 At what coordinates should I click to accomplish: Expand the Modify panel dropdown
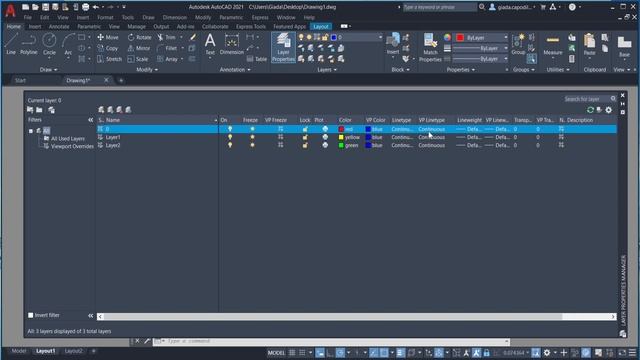point(147,70)
